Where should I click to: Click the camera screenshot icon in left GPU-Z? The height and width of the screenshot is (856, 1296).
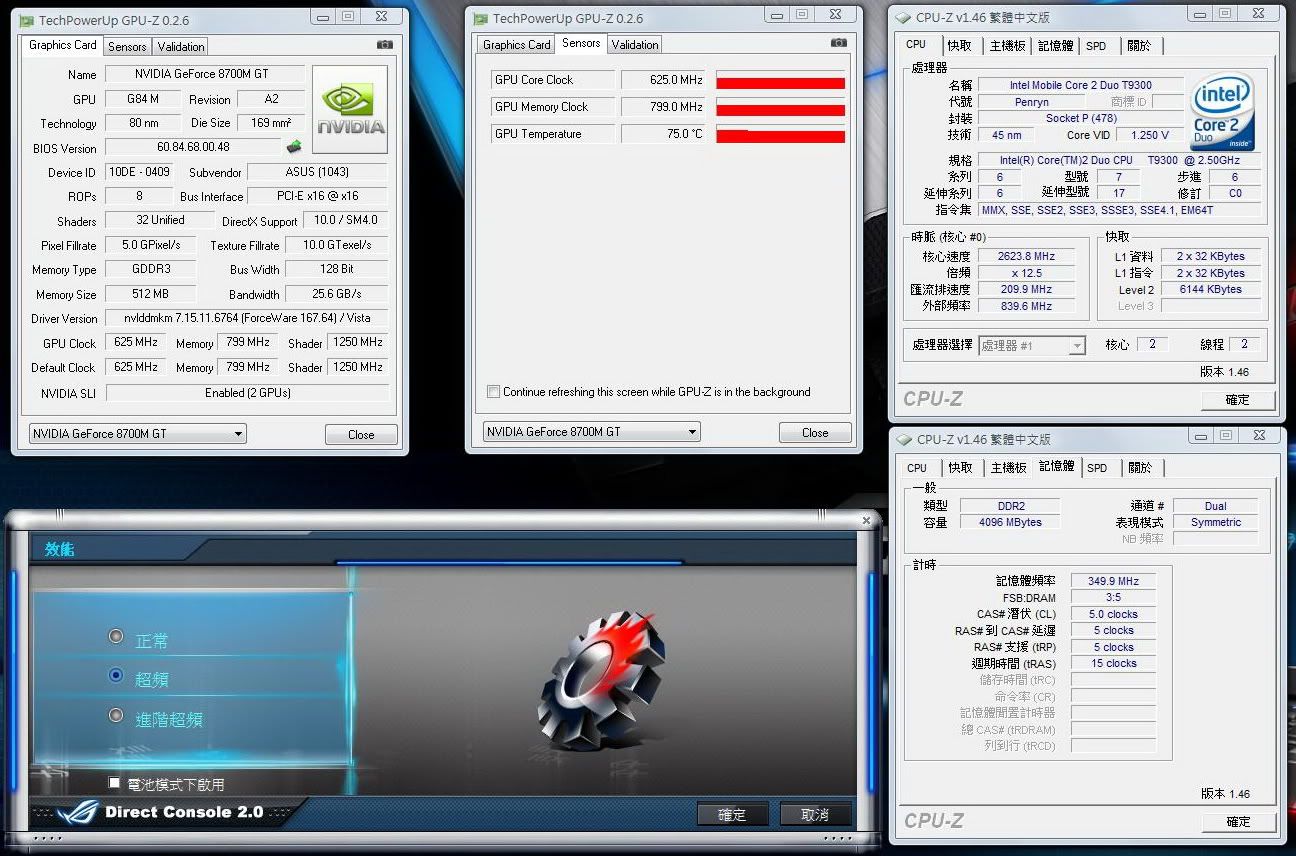tap(384, 45)
